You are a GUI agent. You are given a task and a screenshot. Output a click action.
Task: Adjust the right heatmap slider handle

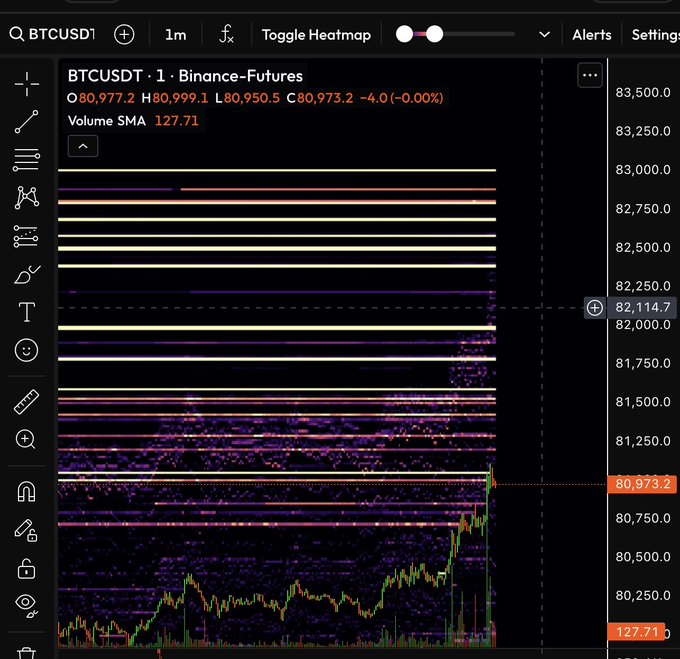[434, 34]
